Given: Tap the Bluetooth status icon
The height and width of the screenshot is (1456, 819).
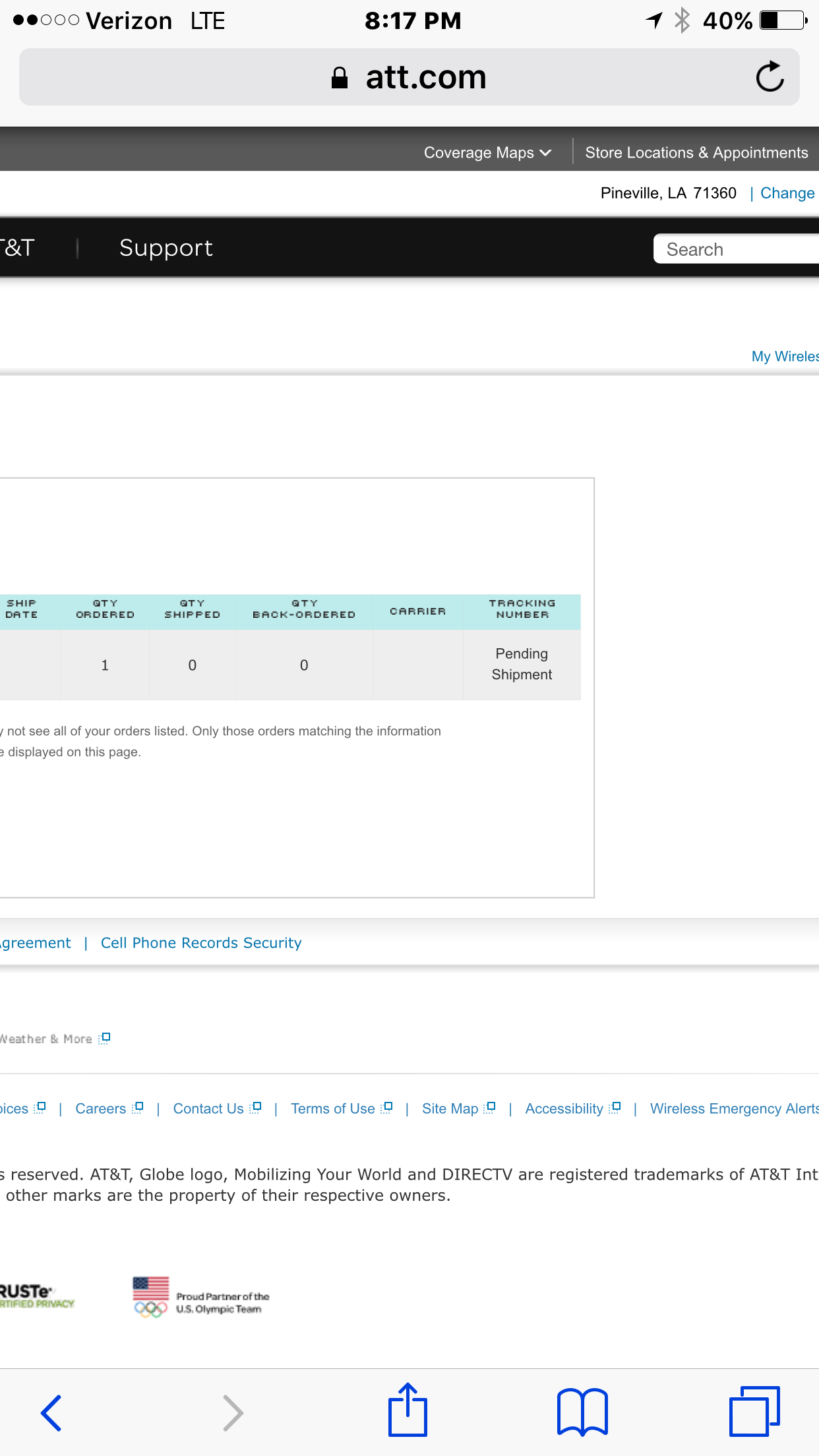Looking at the screenshot, I should [x=682, y=20].
